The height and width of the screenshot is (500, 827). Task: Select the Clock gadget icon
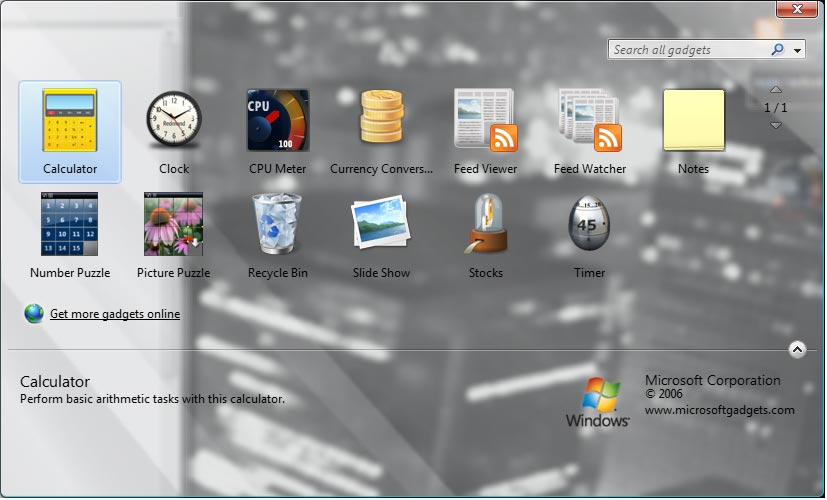[x=174, y=120]
